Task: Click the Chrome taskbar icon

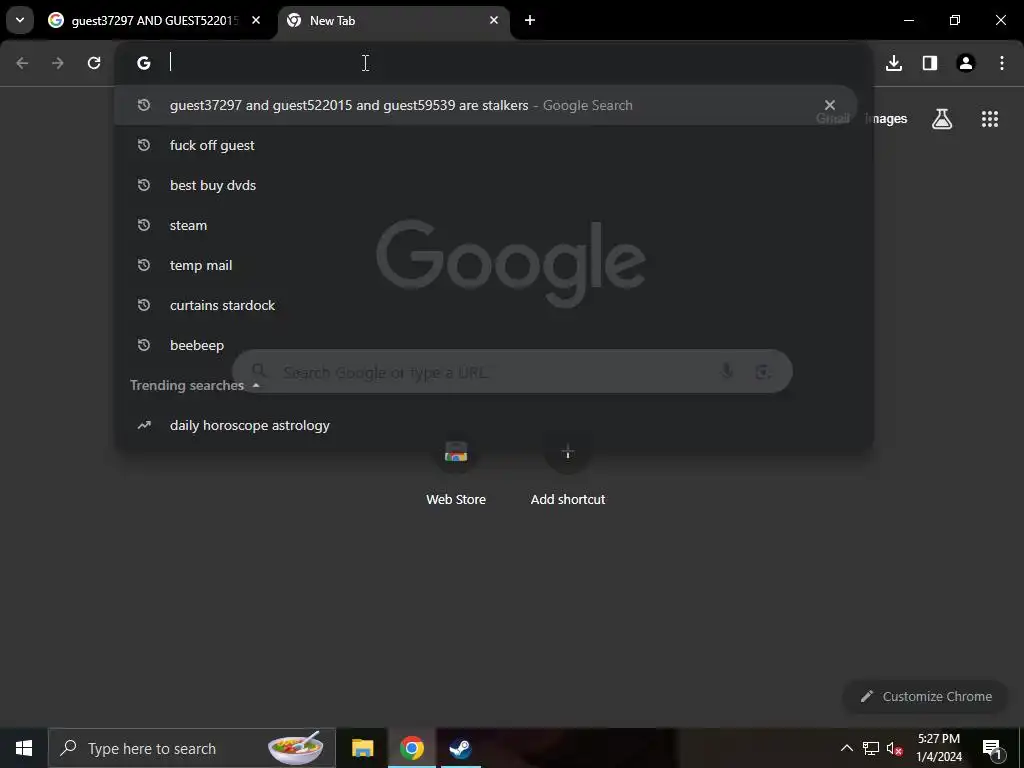Action: point(411,748)
